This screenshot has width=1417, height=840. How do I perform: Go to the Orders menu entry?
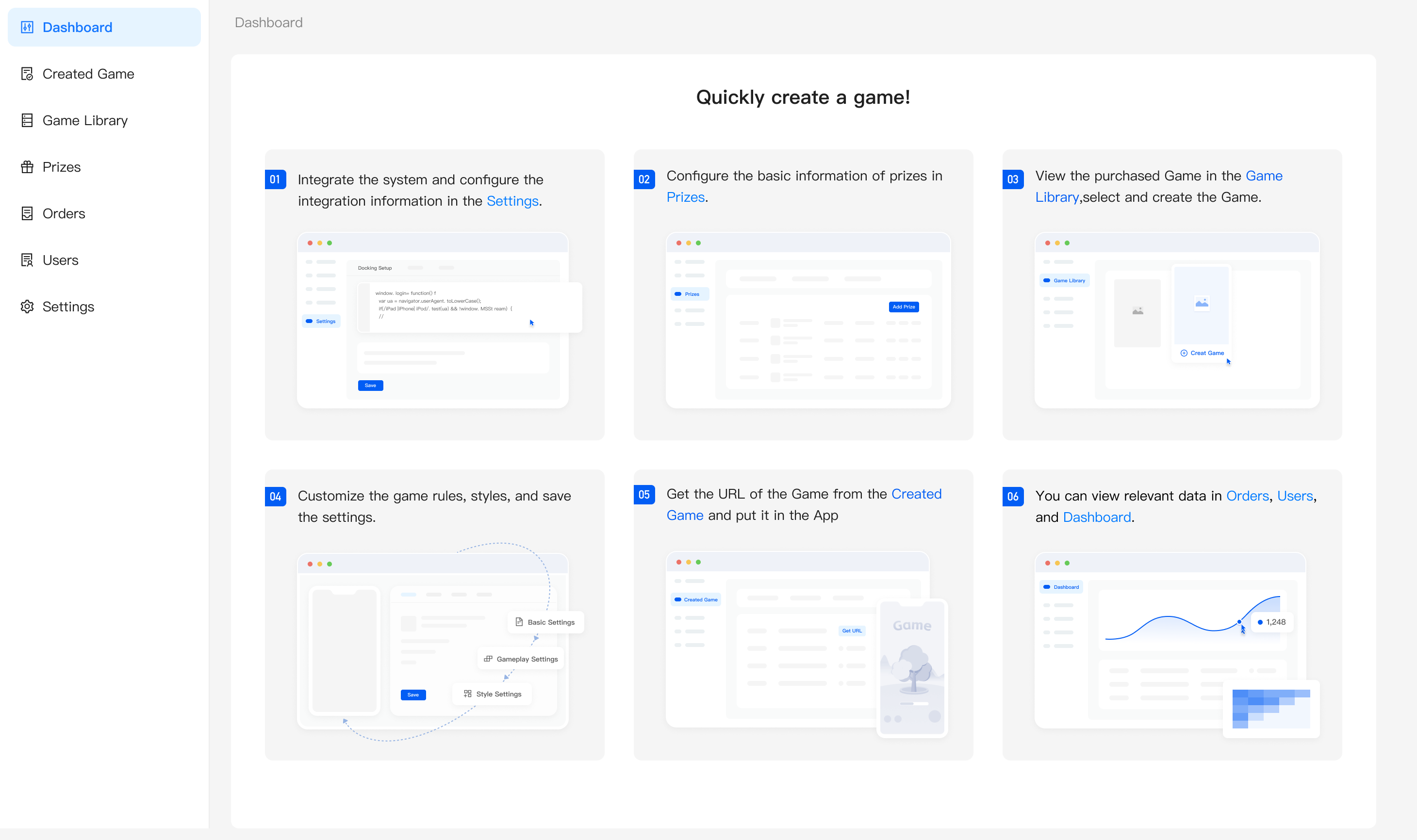click(x=64, y=213)
